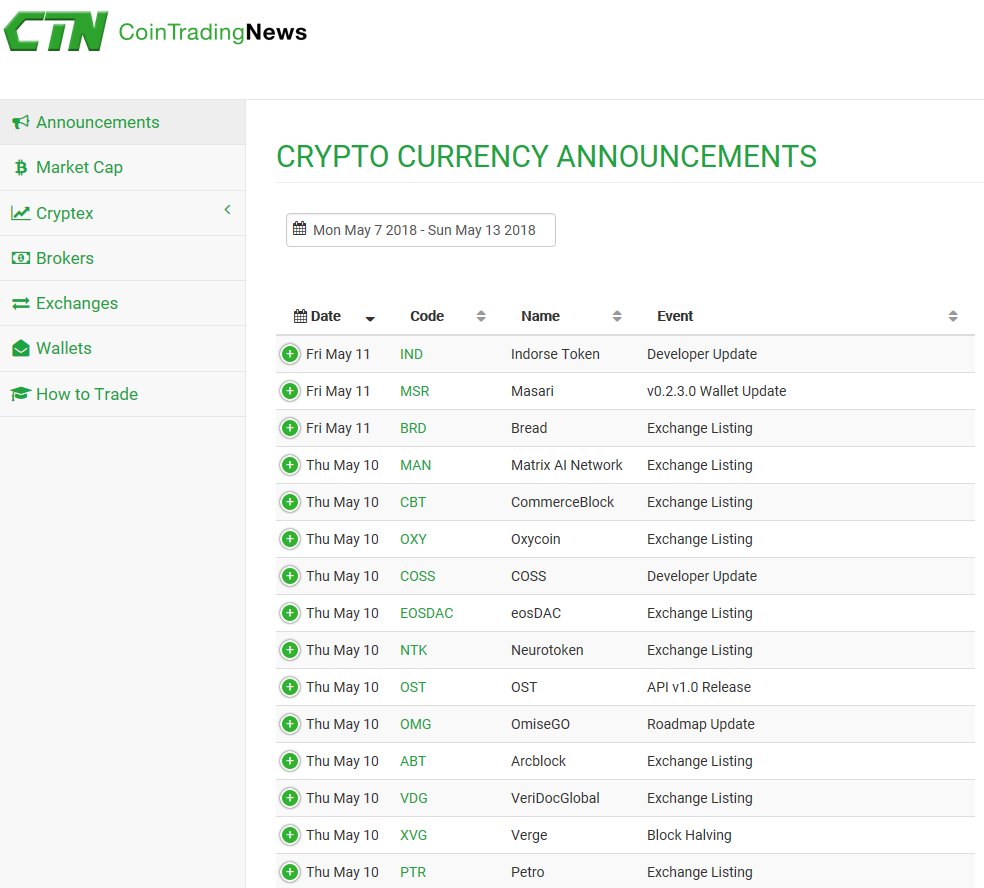Viewport: 984px width, 888px height.
Task: Select the 'v0.2.3.0 Wallet Update' event text
Action: [716, 391]
